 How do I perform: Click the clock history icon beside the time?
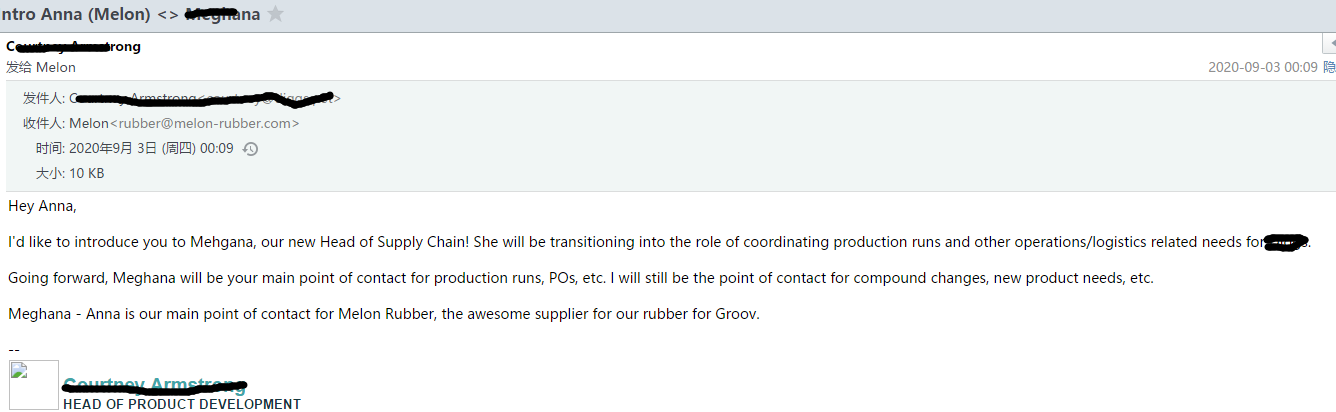point(250,149)
